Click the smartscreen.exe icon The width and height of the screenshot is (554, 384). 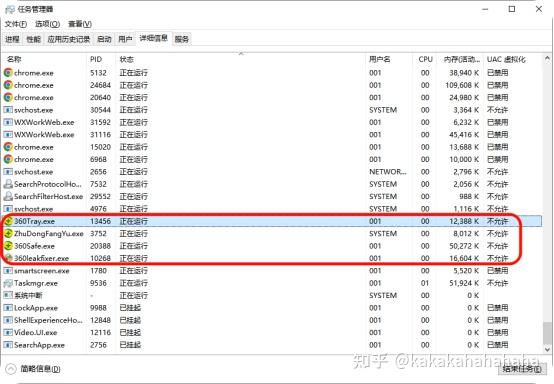click(8, 271)
